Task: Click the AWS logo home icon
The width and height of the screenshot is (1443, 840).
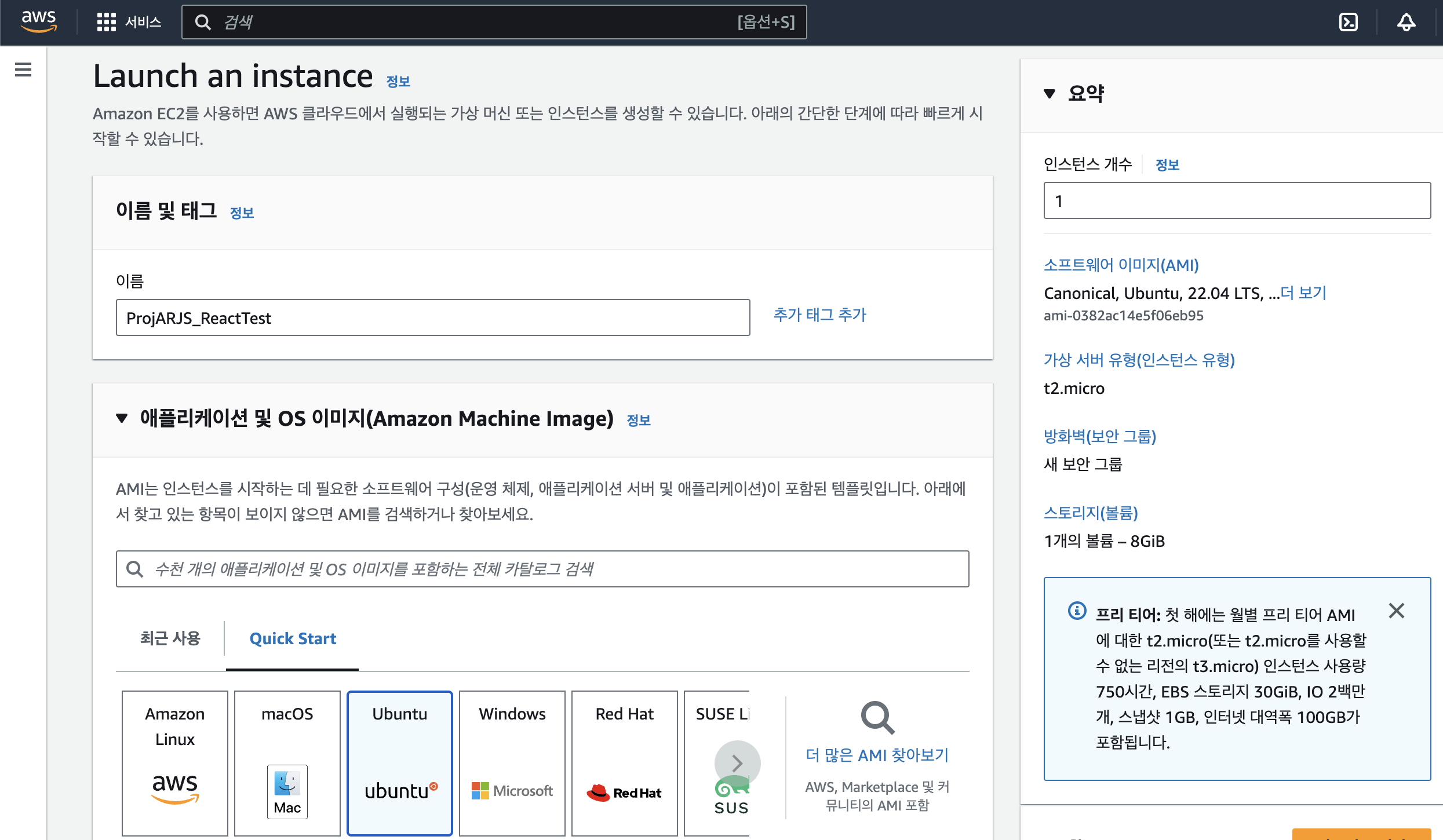Action: coord(38,21)
